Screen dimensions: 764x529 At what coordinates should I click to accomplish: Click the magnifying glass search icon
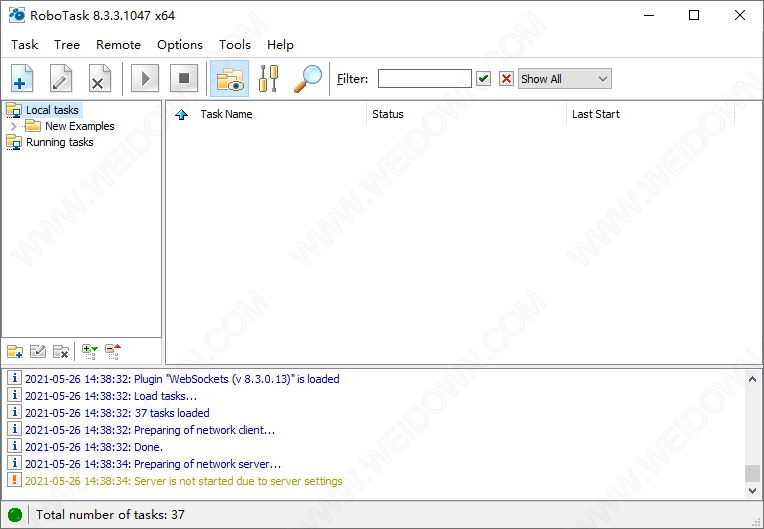point(308,78)
